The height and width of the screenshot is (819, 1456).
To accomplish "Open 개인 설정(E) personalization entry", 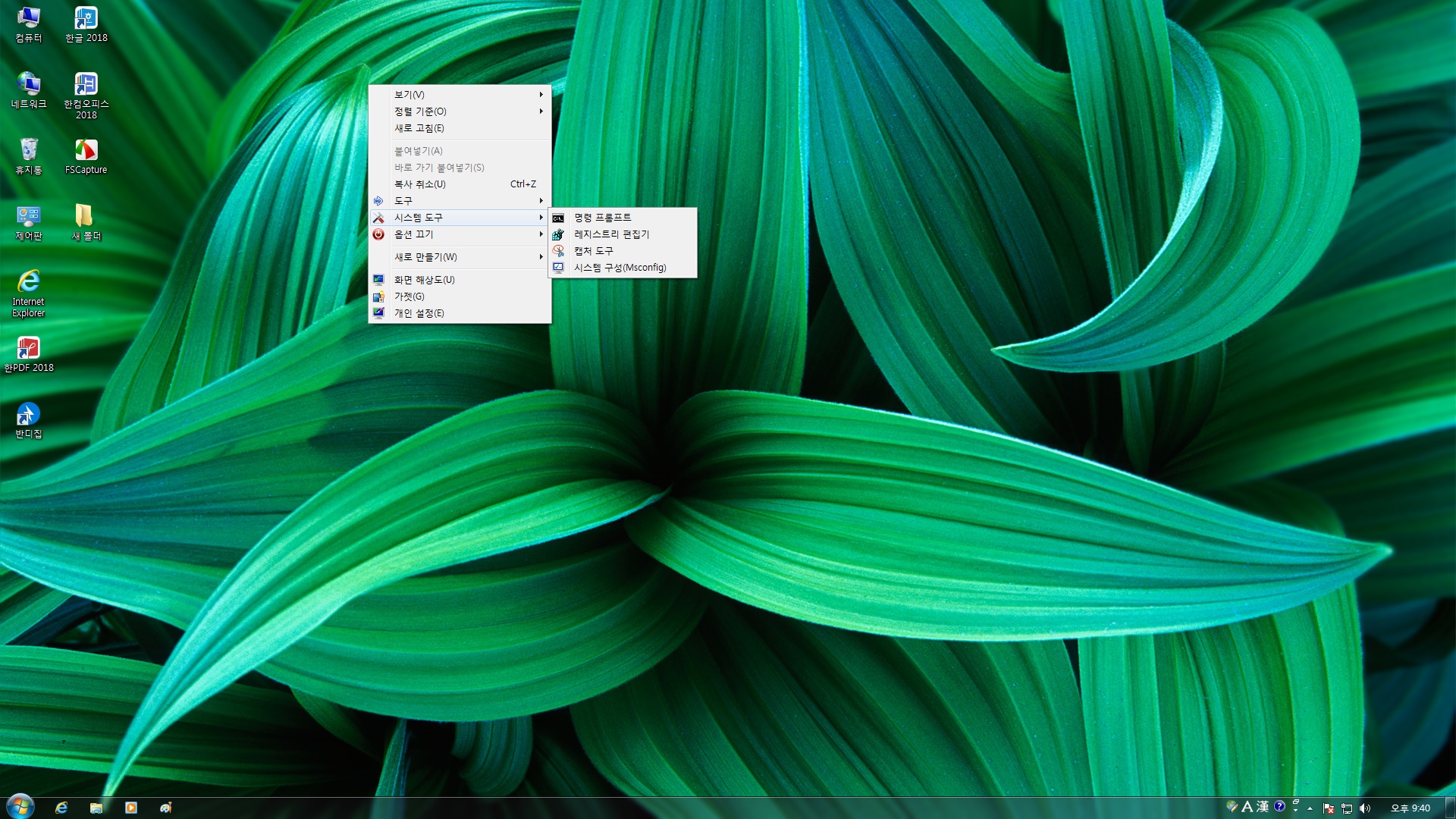I will coord(460,313).
